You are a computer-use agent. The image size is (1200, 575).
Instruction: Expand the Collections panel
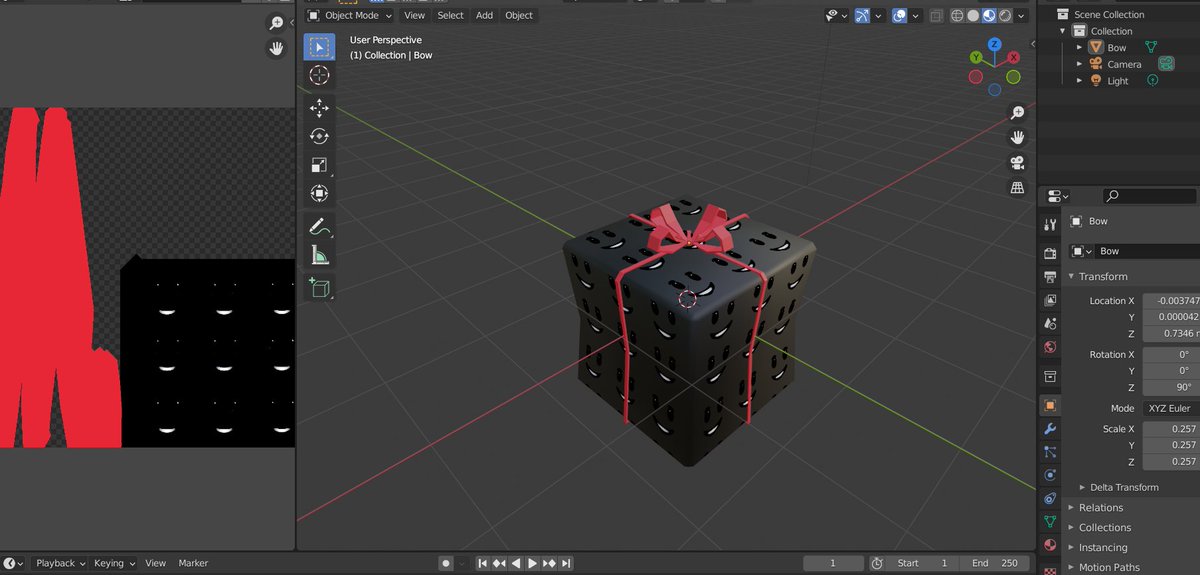(x=1072, y=527)
